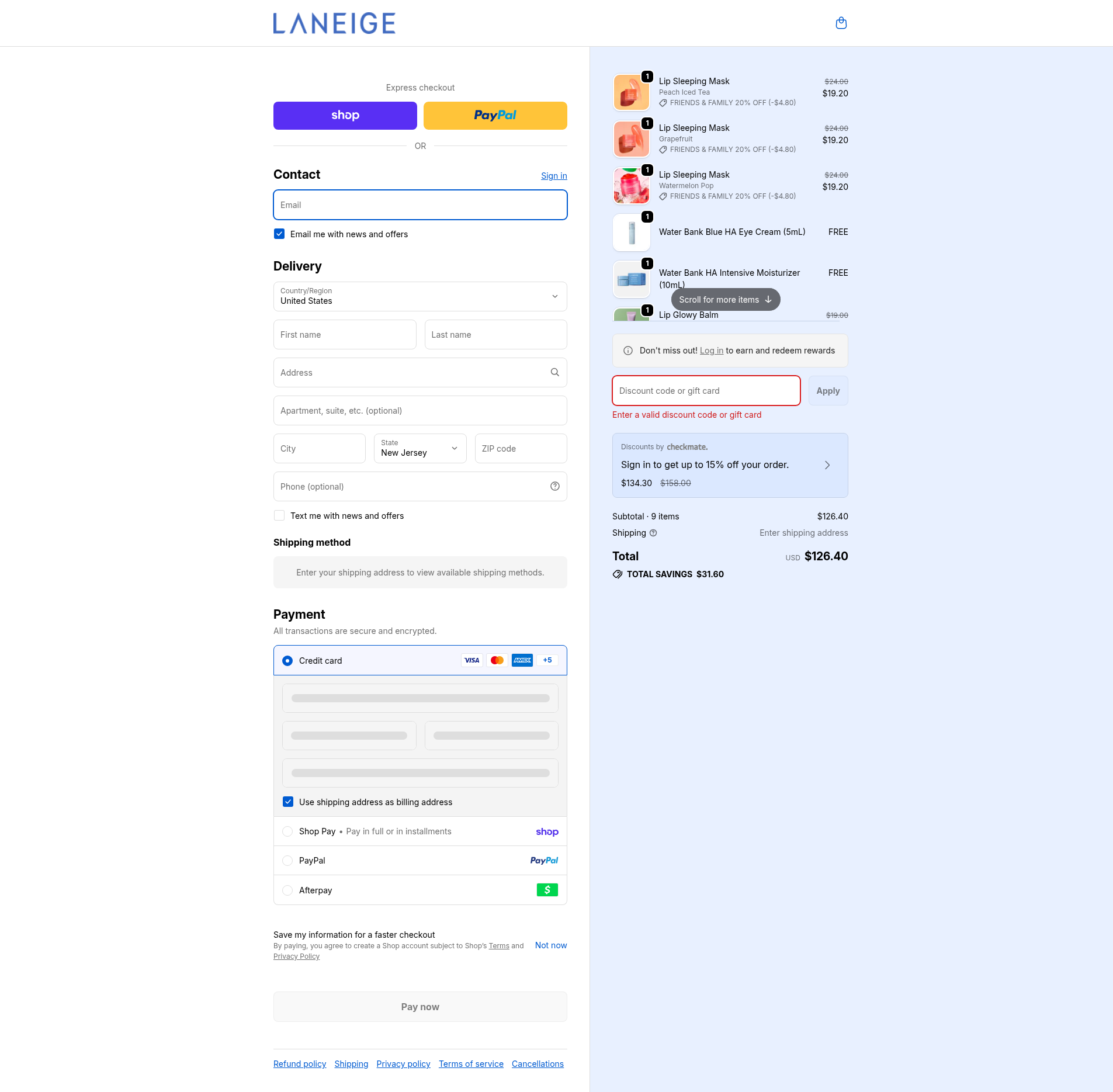
Task: Click the phone field help icon
Action: (x=554, y=486)
